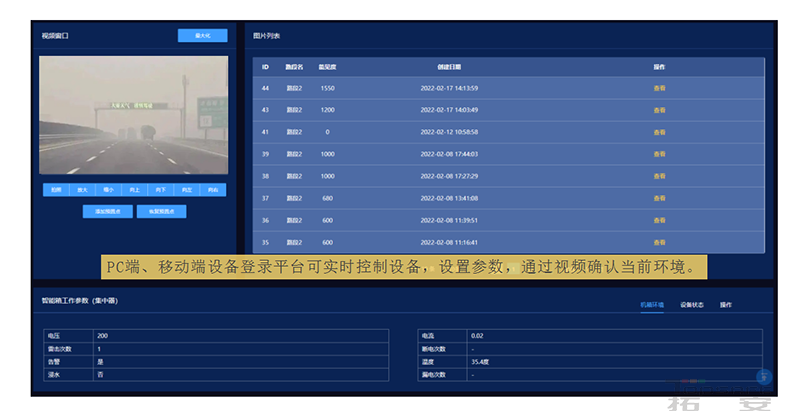Zoom in using the 放大 button
The image size is (800, 413).
(82, 190)
